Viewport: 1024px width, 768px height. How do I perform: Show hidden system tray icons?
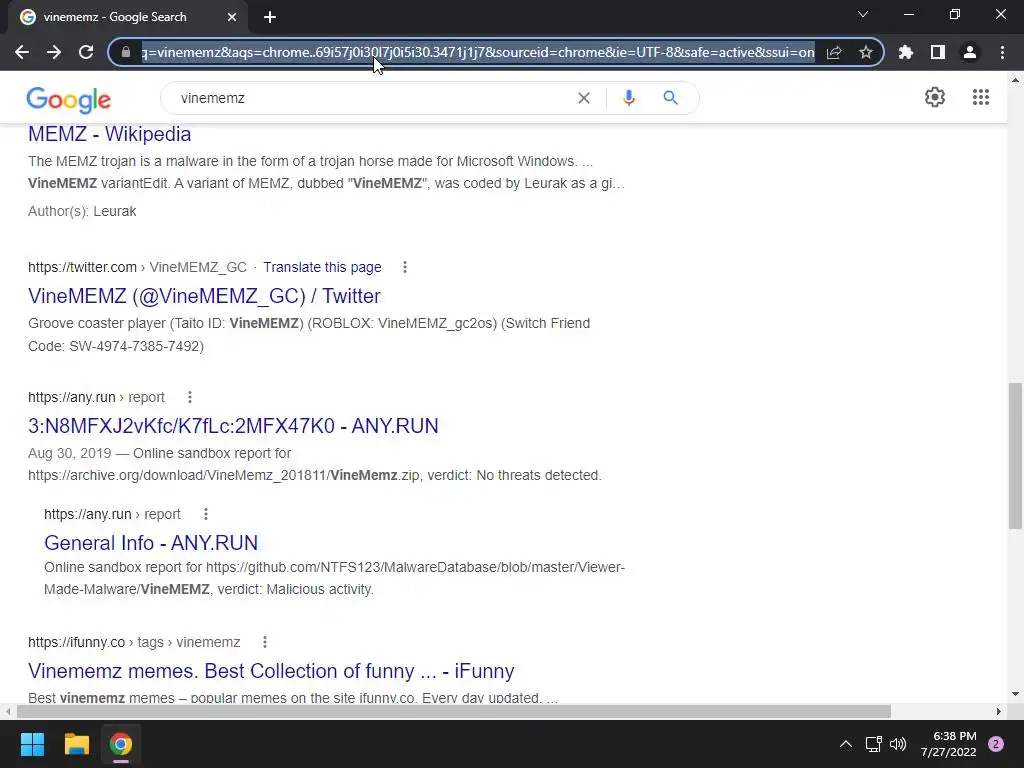click(x=846, y=744)
